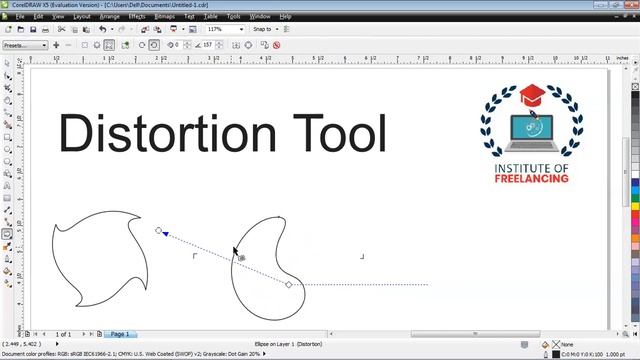This screenshot has width=640, height=360.
Task: Open the Effects menu
Action: click(137, 17)
